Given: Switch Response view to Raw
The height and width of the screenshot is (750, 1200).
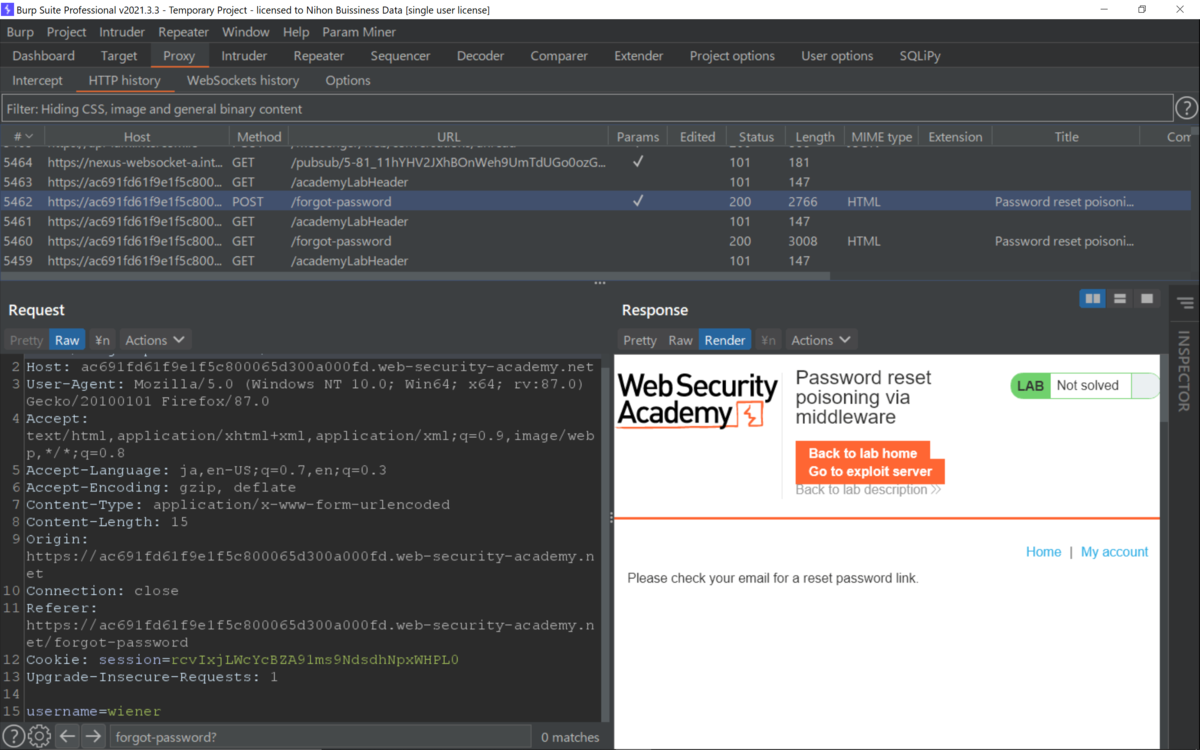Looking at the screenshot, I should click(x=680, y=340).
